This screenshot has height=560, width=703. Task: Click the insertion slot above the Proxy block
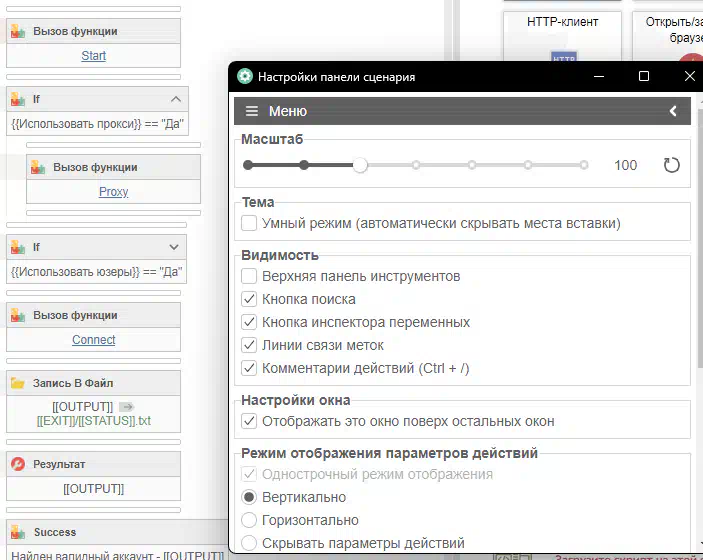113,145
